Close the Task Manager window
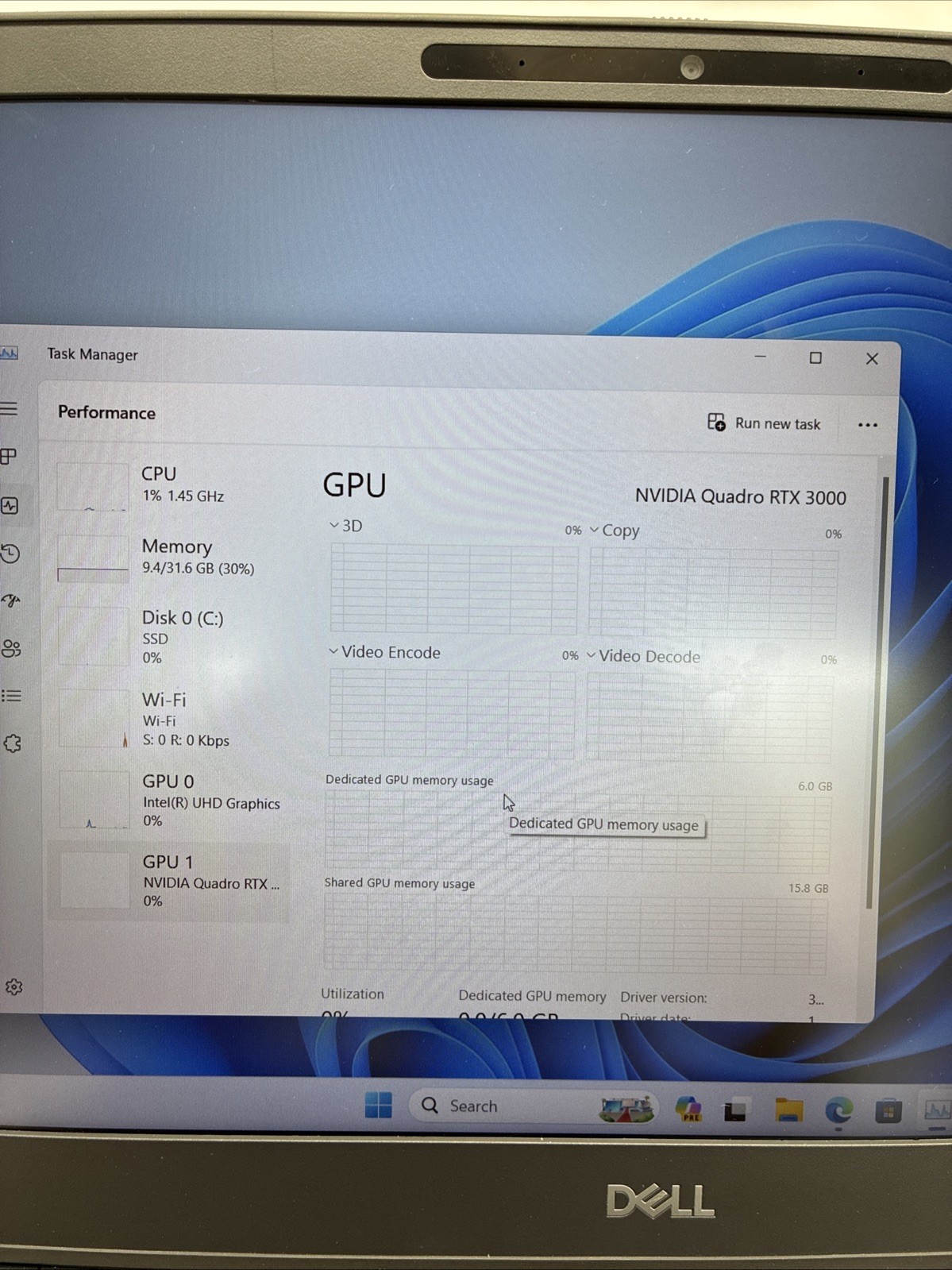Screen dimensions: 952x1270 [872, 359]
